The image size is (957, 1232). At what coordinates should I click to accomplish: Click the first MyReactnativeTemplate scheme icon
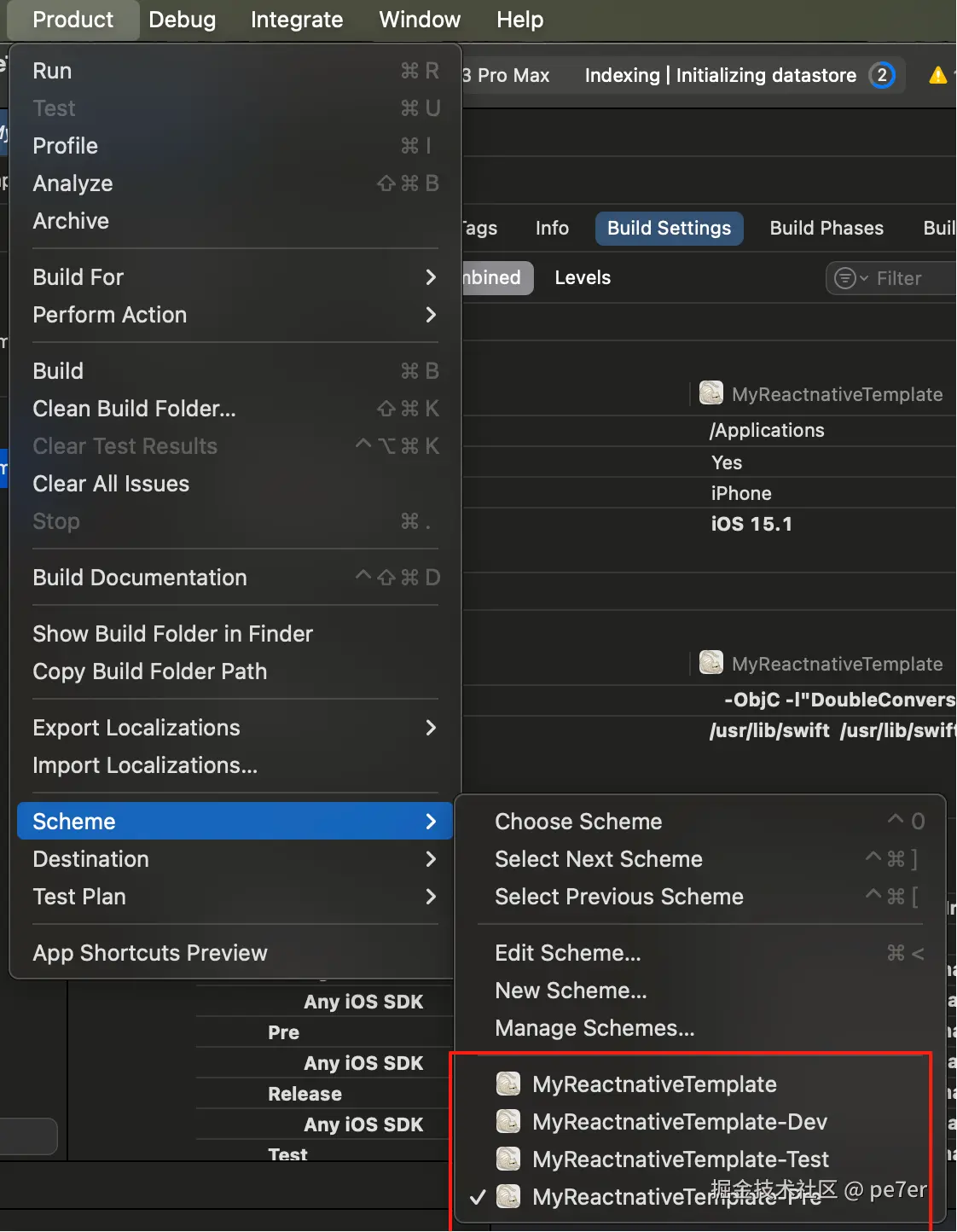click(508, 1084)
